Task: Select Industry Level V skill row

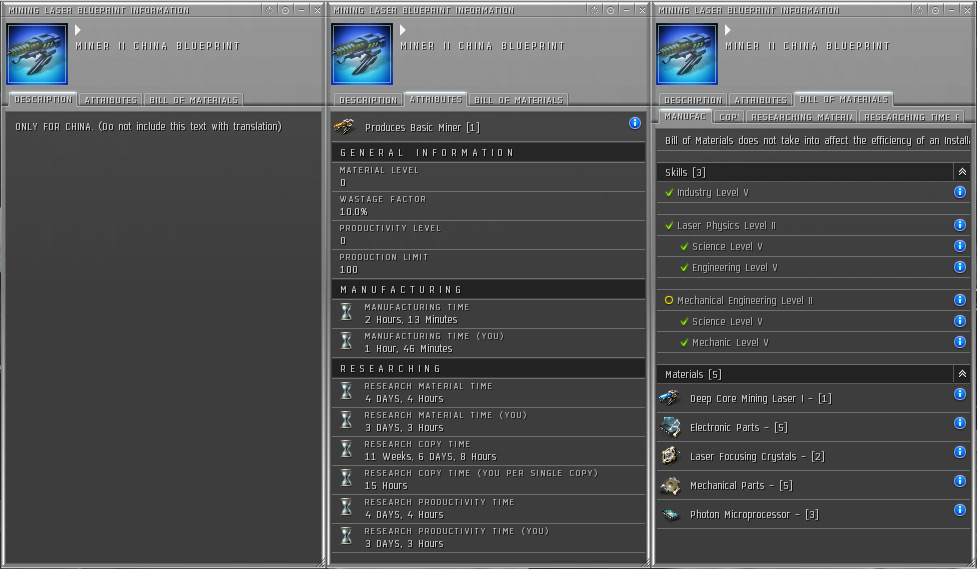Action: tap(813, 193)
